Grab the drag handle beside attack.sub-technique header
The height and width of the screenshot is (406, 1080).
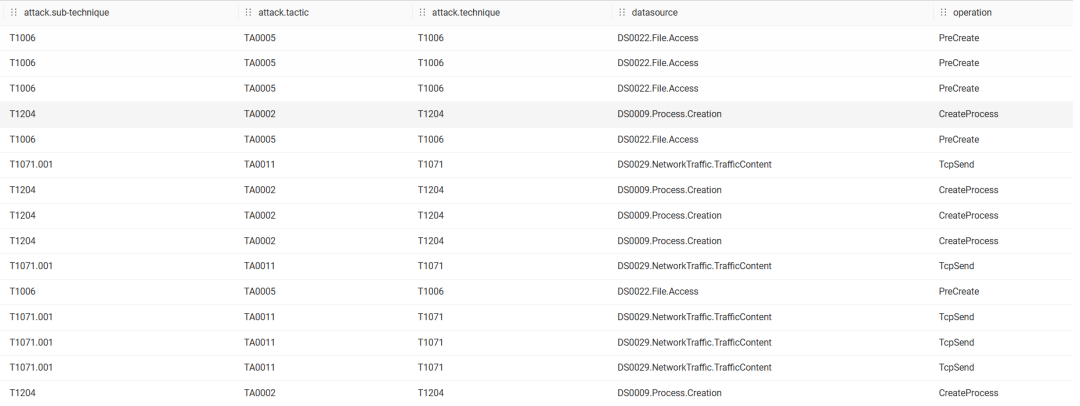14,12
